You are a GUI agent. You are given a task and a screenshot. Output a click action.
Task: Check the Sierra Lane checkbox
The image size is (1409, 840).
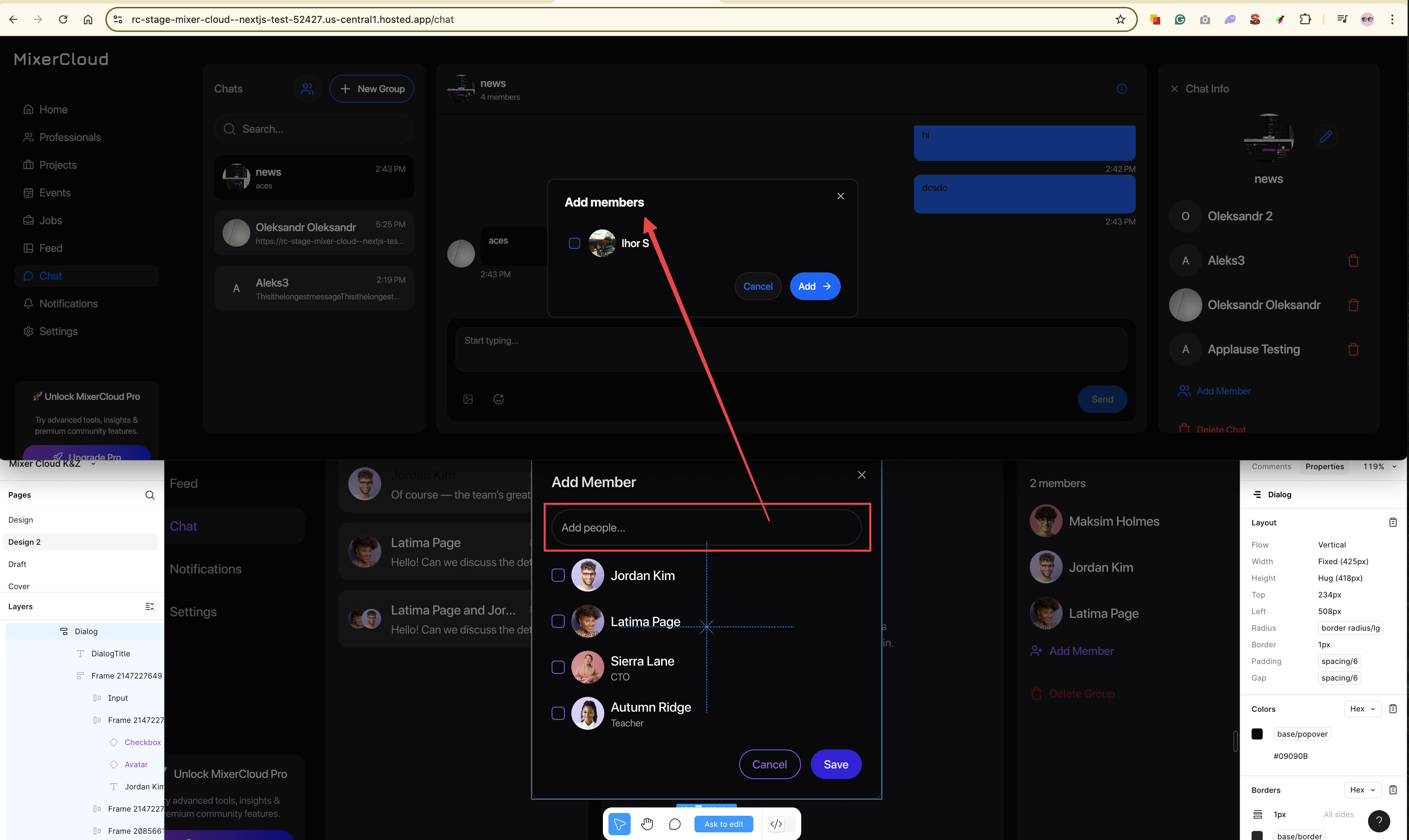point(558,667)
